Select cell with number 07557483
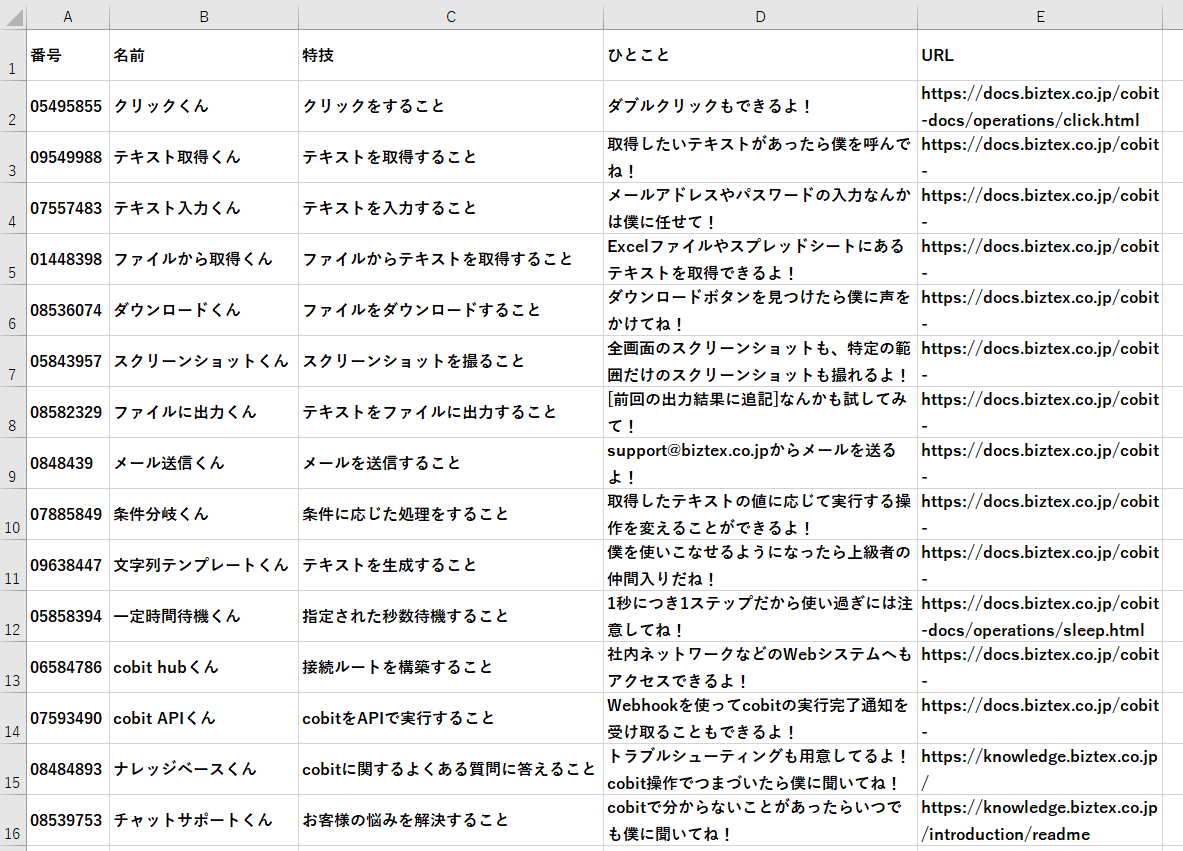Image resolution: width=1183 pixels, height=851 pixels. [68, 208]
